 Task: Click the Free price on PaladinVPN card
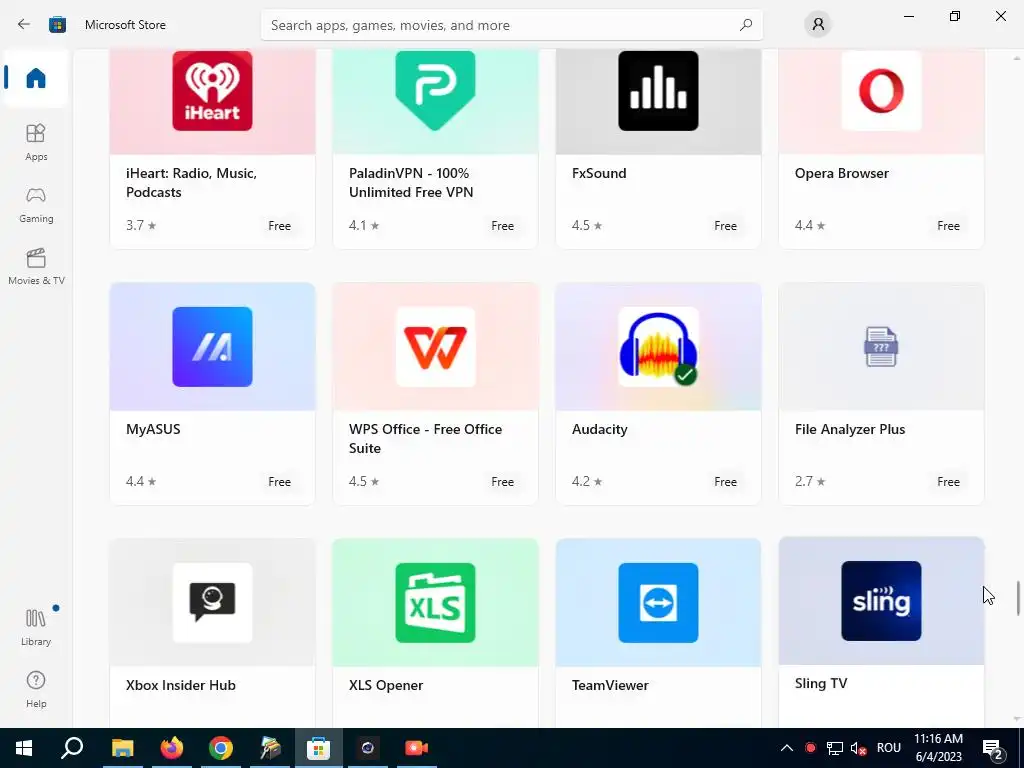[502, 225]
